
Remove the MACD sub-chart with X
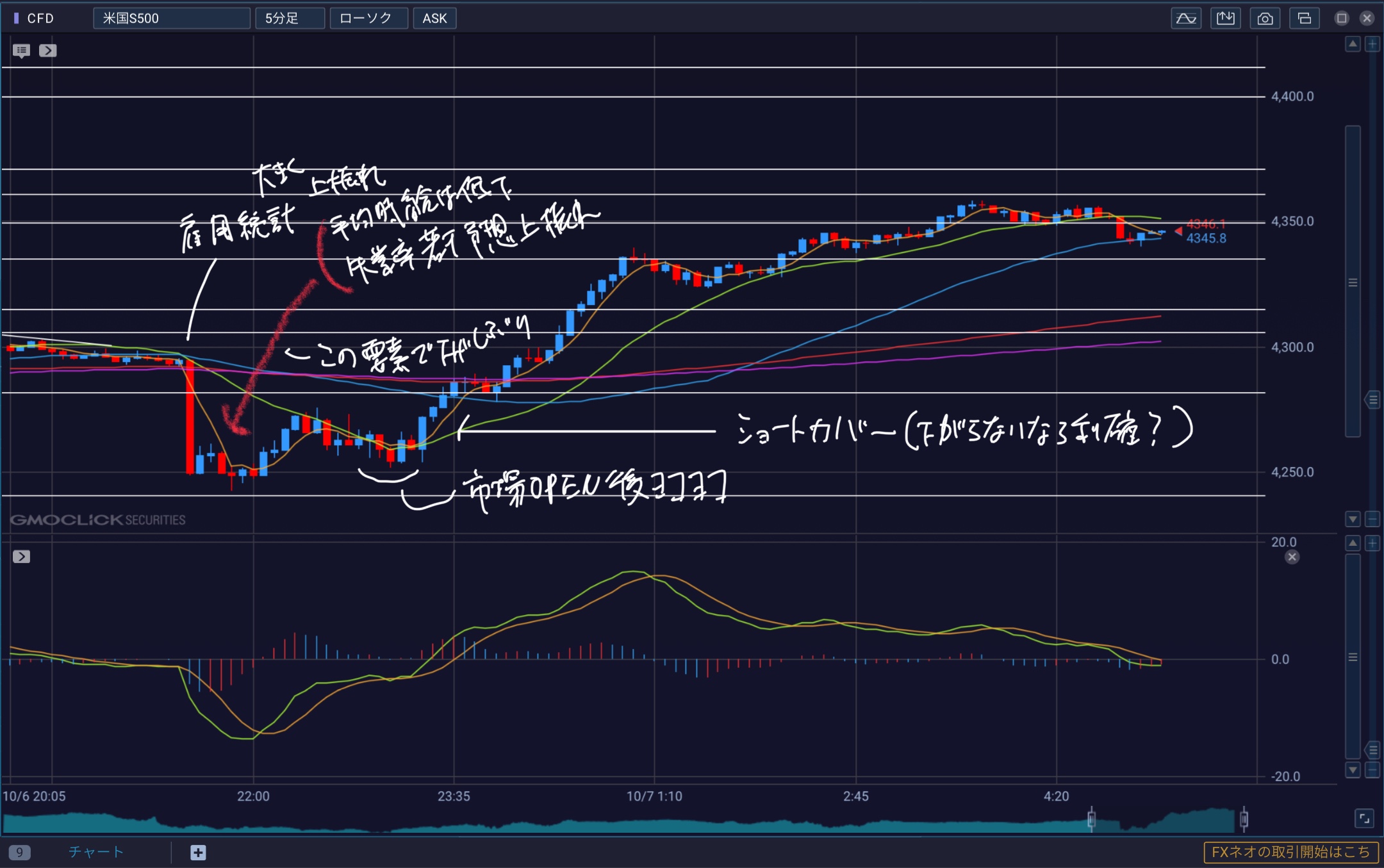coord(1292,557)
